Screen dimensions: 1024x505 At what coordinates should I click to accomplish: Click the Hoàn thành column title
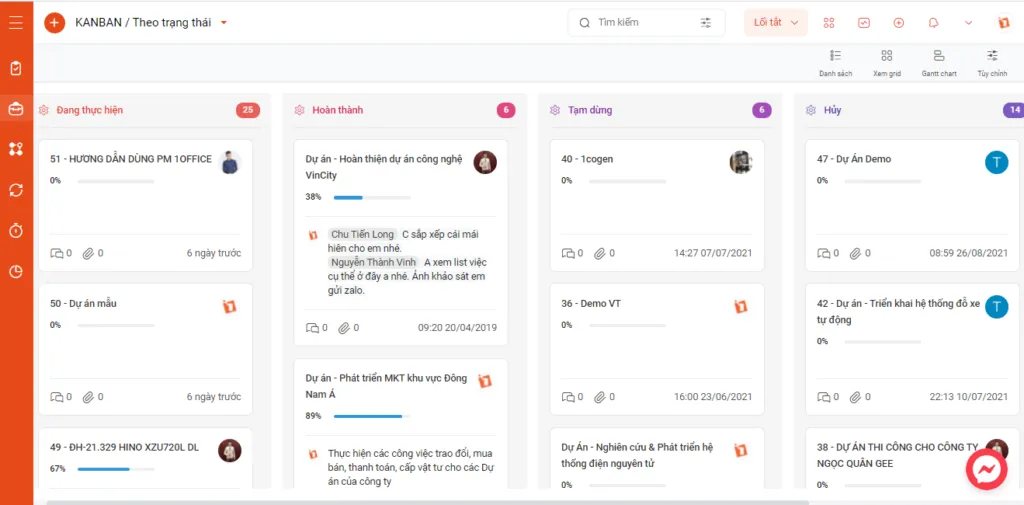[x=338, y=110]
